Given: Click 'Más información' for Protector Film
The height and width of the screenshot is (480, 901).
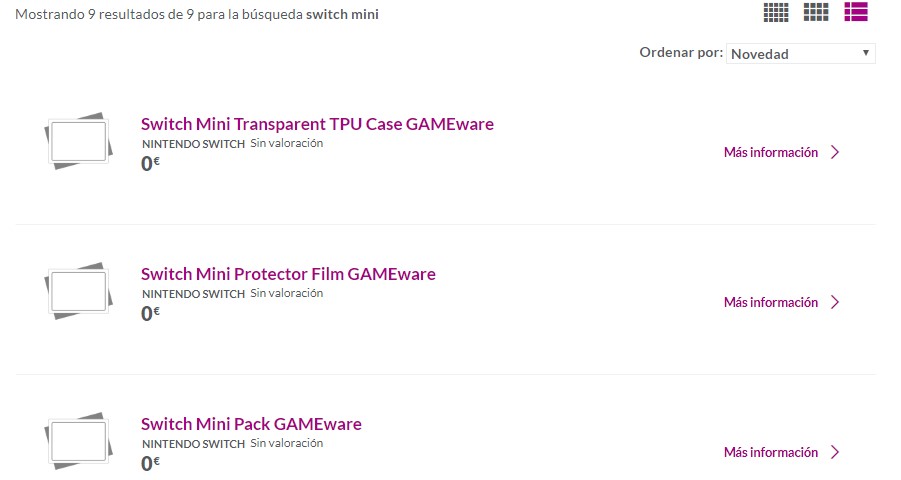Looking at the screenshot, I should point(770,303).
